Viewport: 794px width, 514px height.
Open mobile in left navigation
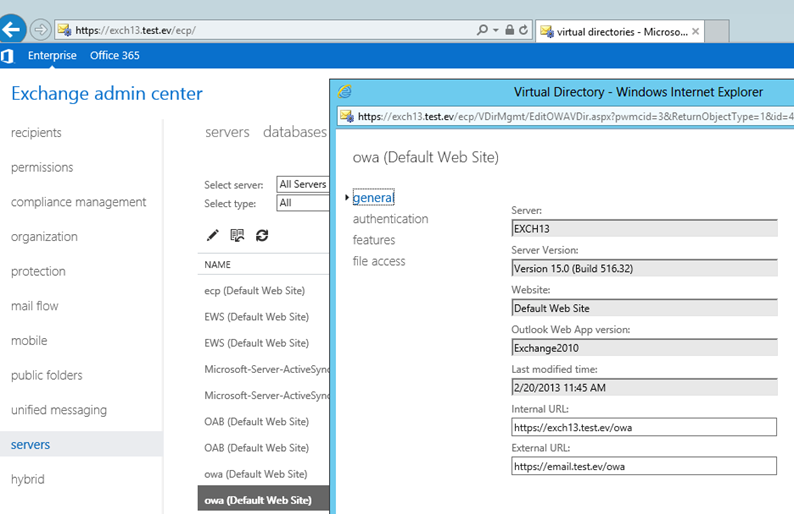coord(29,340)
